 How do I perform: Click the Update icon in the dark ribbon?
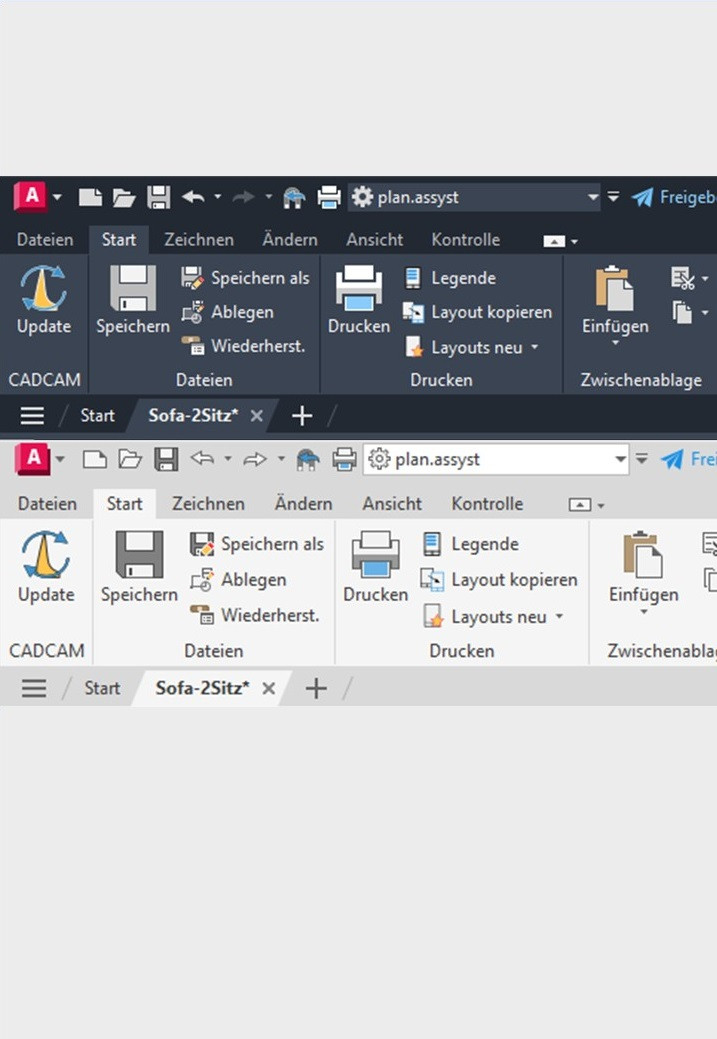coord(44,290)
